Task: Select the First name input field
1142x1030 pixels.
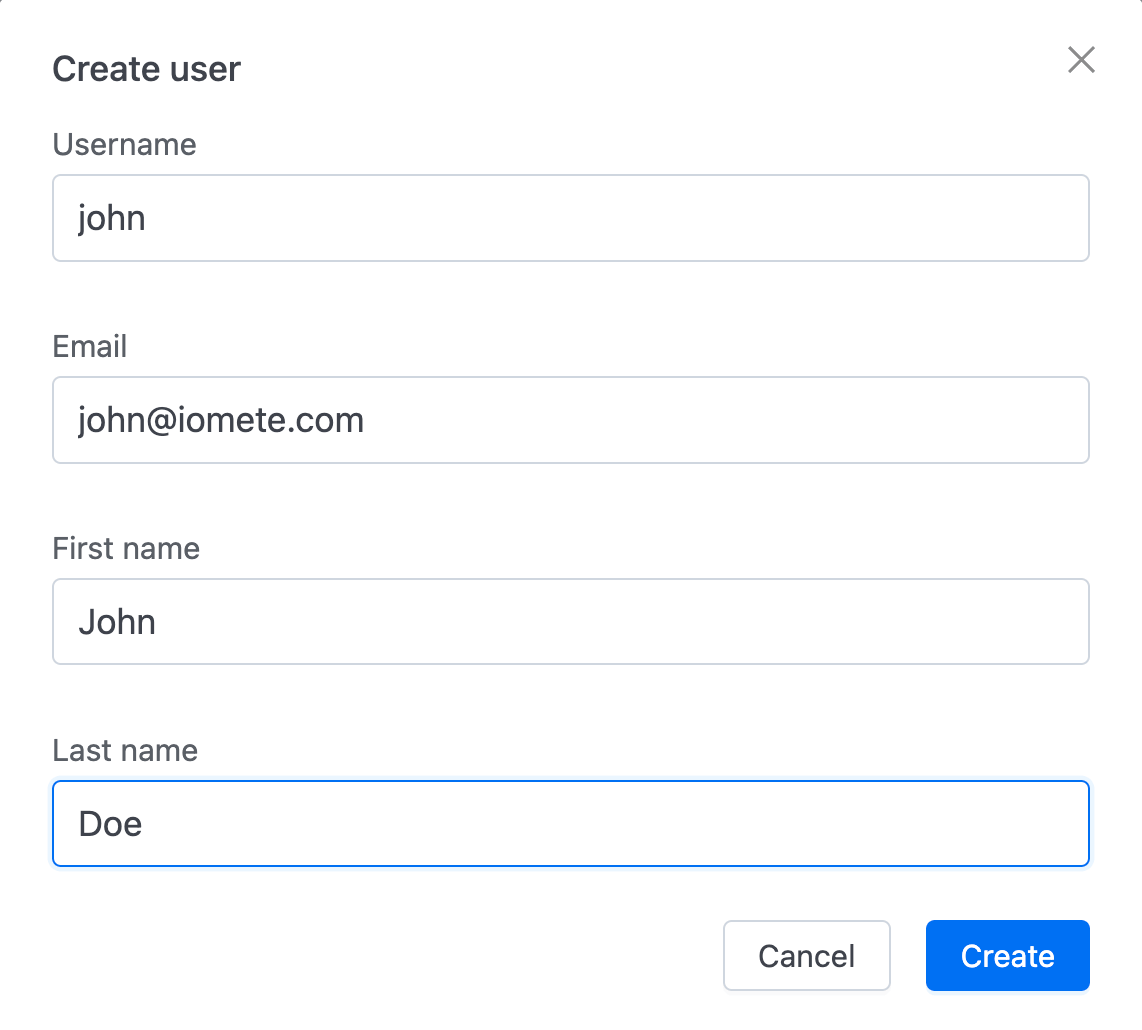Action: pyautogui.click(x=570, y=621)
